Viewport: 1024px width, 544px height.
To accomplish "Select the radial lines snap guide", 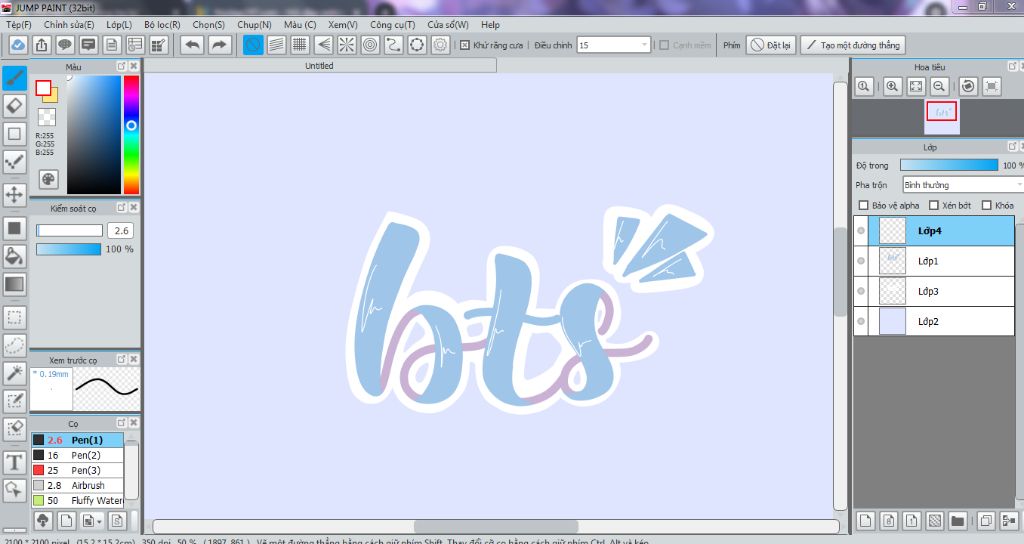I will [347, 45].
